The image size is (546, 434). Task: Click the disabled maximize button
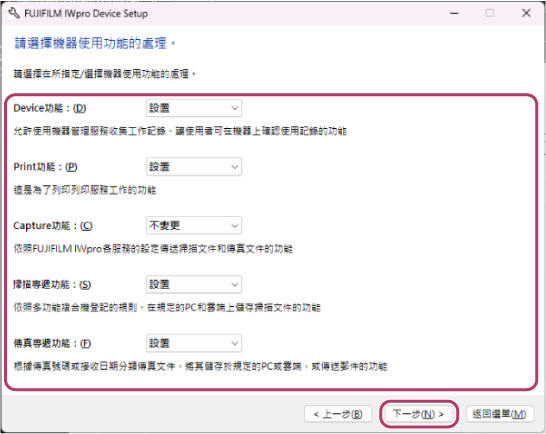point(490,13)
